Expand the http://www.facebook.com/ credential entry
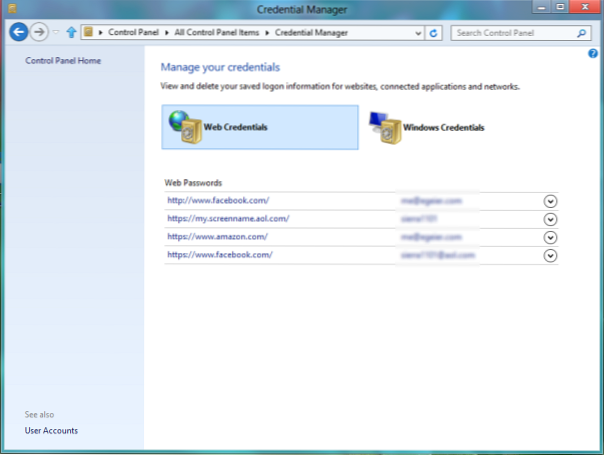 click(x=549, y=201)
